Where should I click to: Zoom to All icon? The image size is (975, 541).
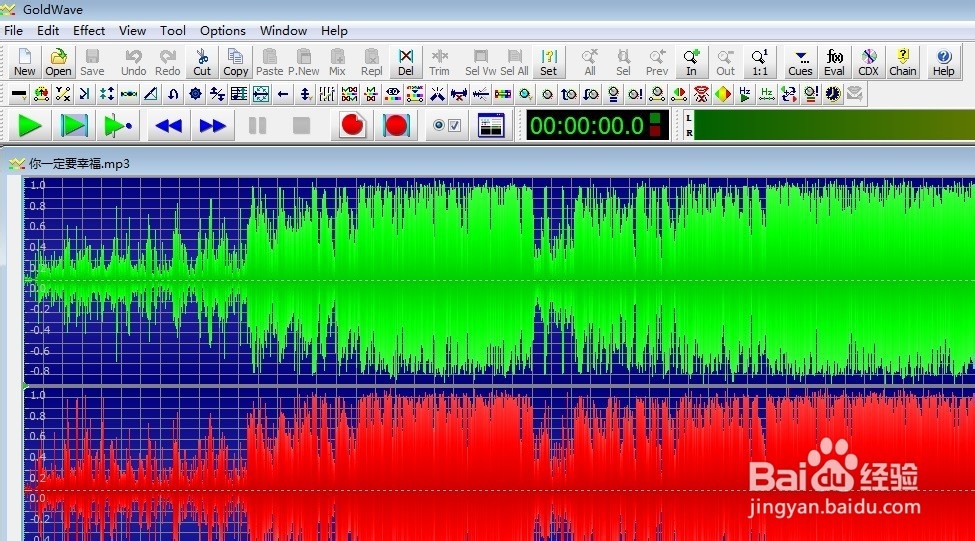pos(589,62)
